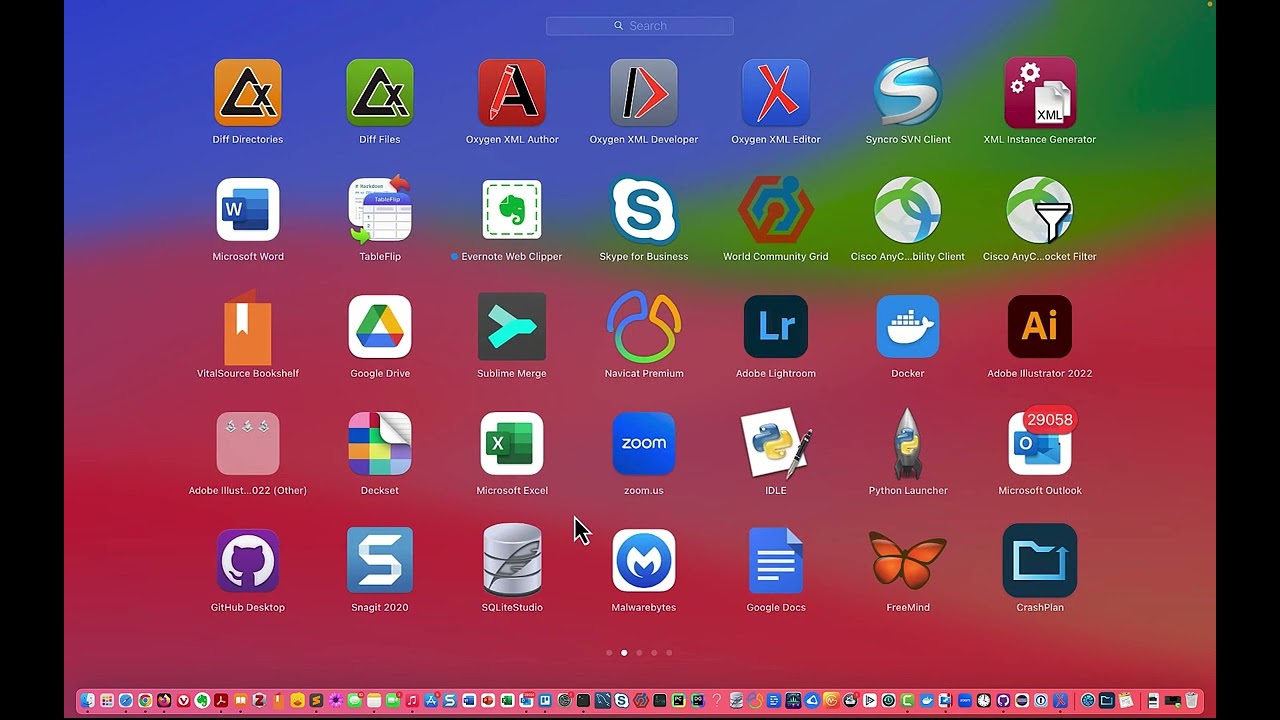This screenshot has width=1280, height=720.
Task: Open Cisco AnyConnect Mobility Client
Action: [908, 210]
